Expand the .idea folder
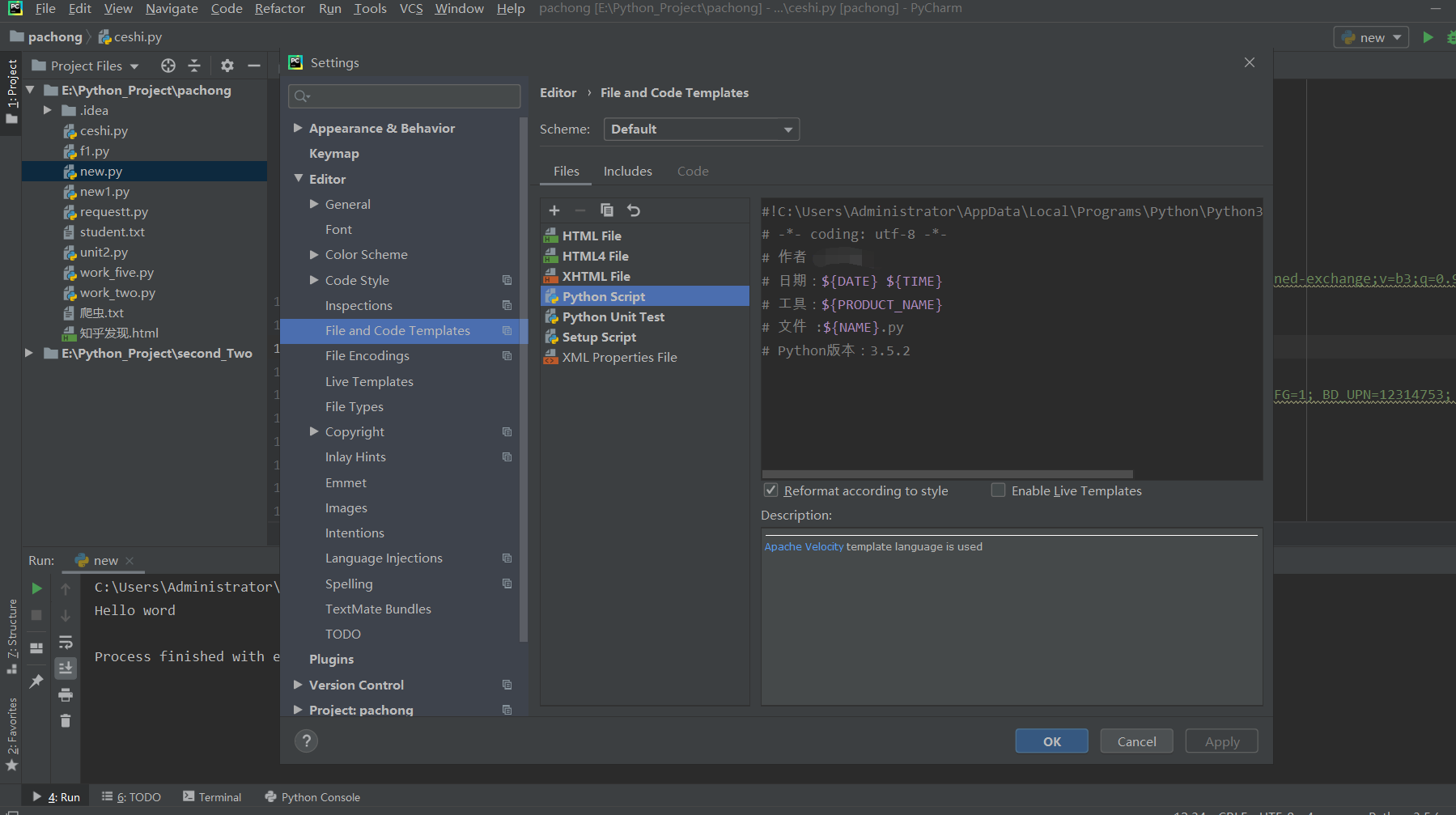The image size is (1456, 815). click(47, 110)
